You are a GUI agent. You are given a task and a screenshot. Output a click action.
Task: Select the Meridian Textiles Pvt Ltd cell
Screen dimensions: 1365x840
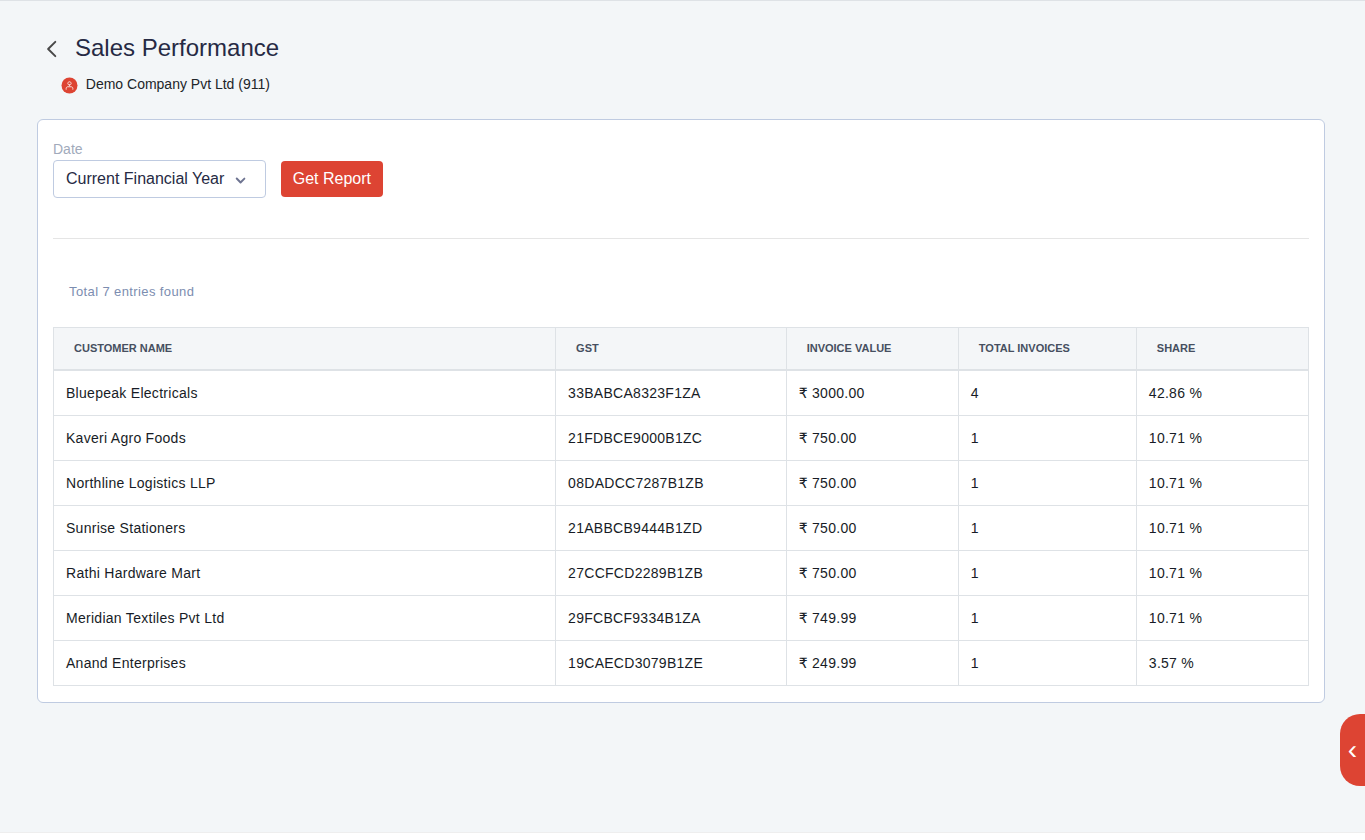305,618
